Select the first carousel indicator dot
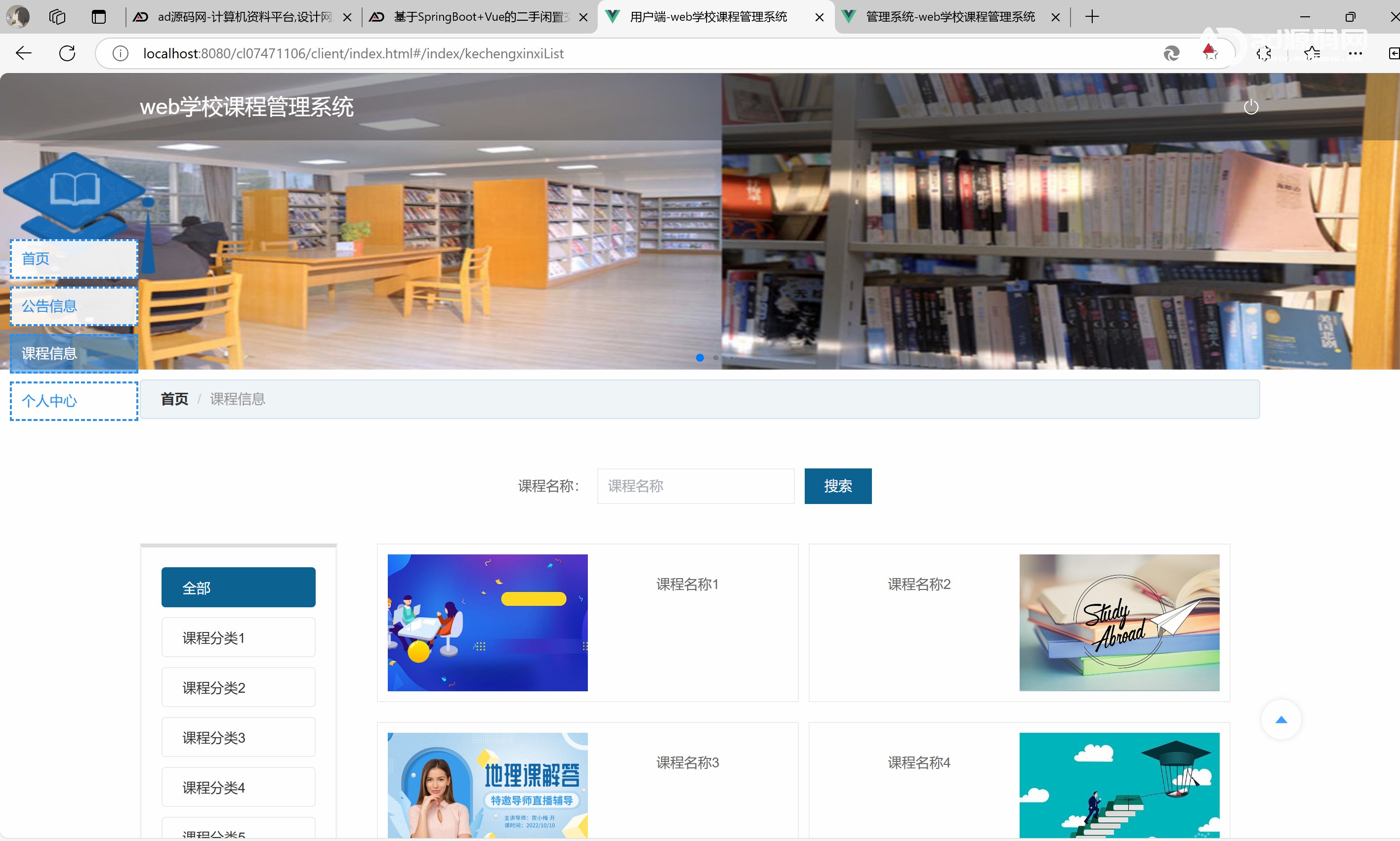The height and width of the screenshot is (841, 1400). [x=700, y=358]
